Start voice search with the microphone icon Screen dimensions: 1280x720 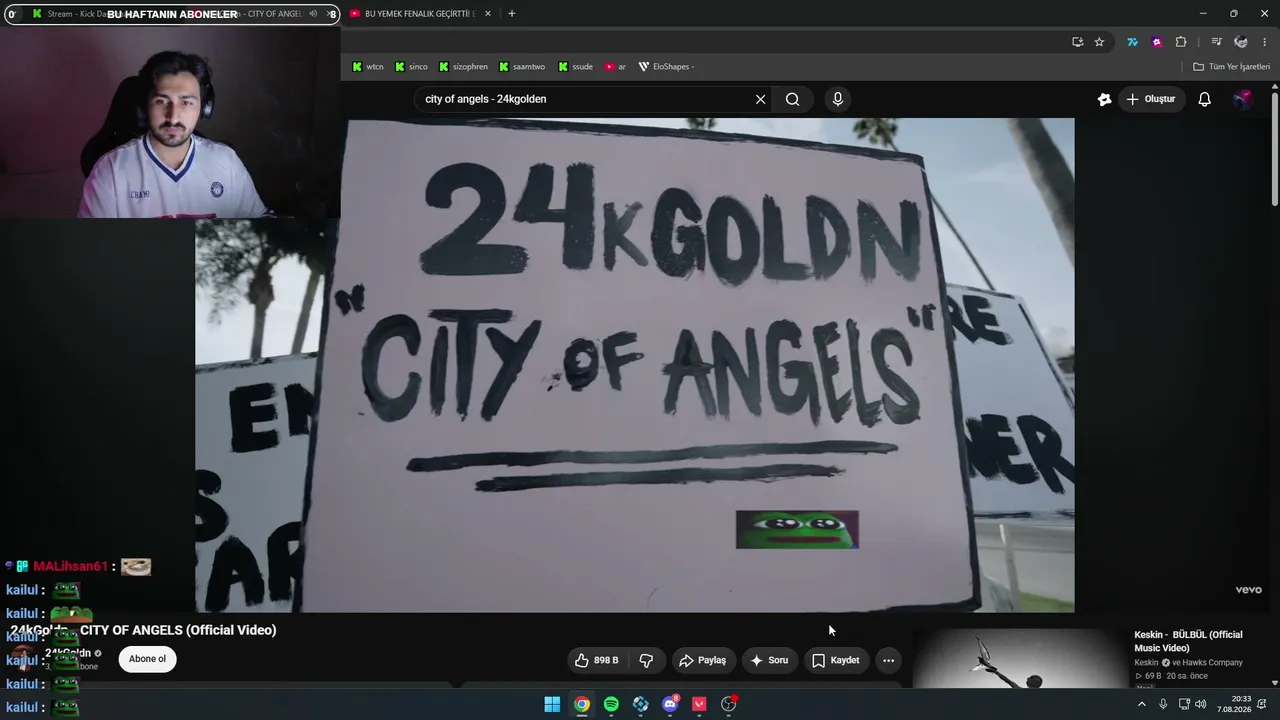(838, 99)
